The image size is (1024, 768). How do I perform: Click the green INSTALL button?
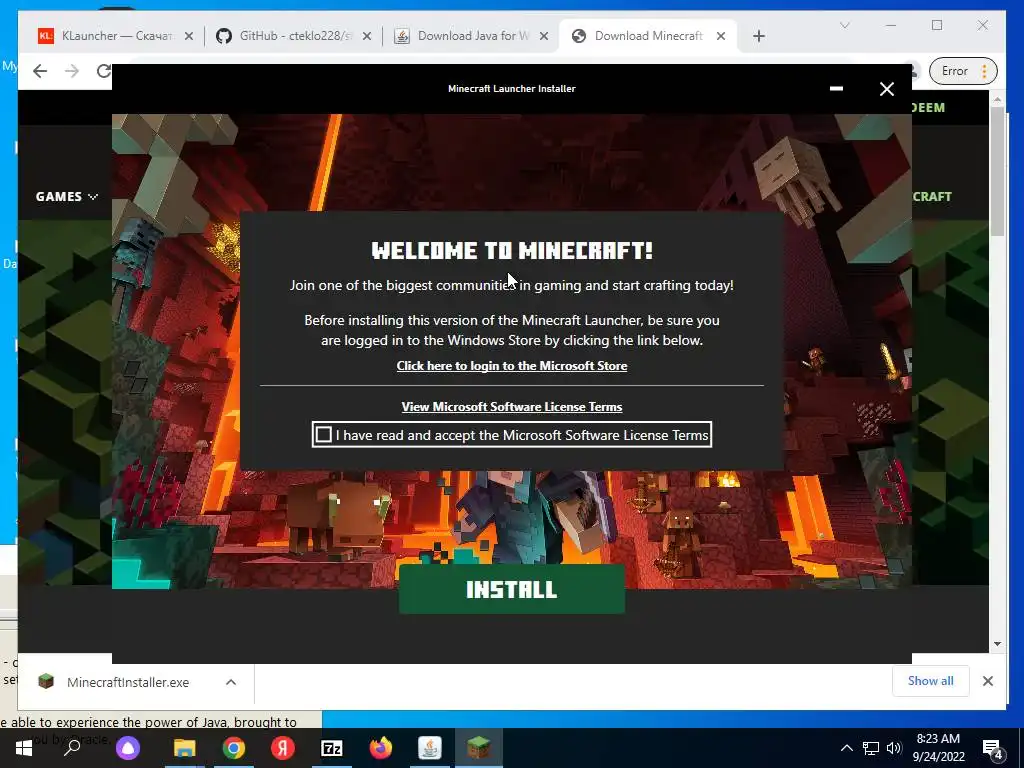coord(511,589)
